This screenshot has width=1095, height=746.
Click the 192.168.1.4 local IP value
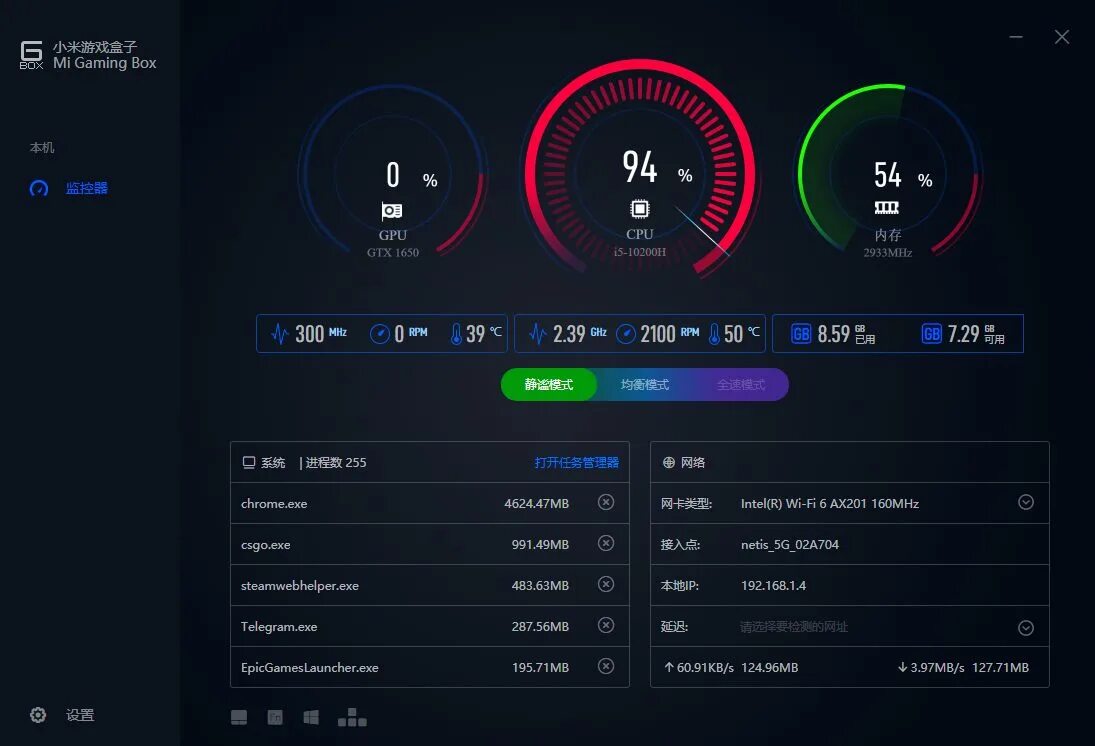pos(773,585)
